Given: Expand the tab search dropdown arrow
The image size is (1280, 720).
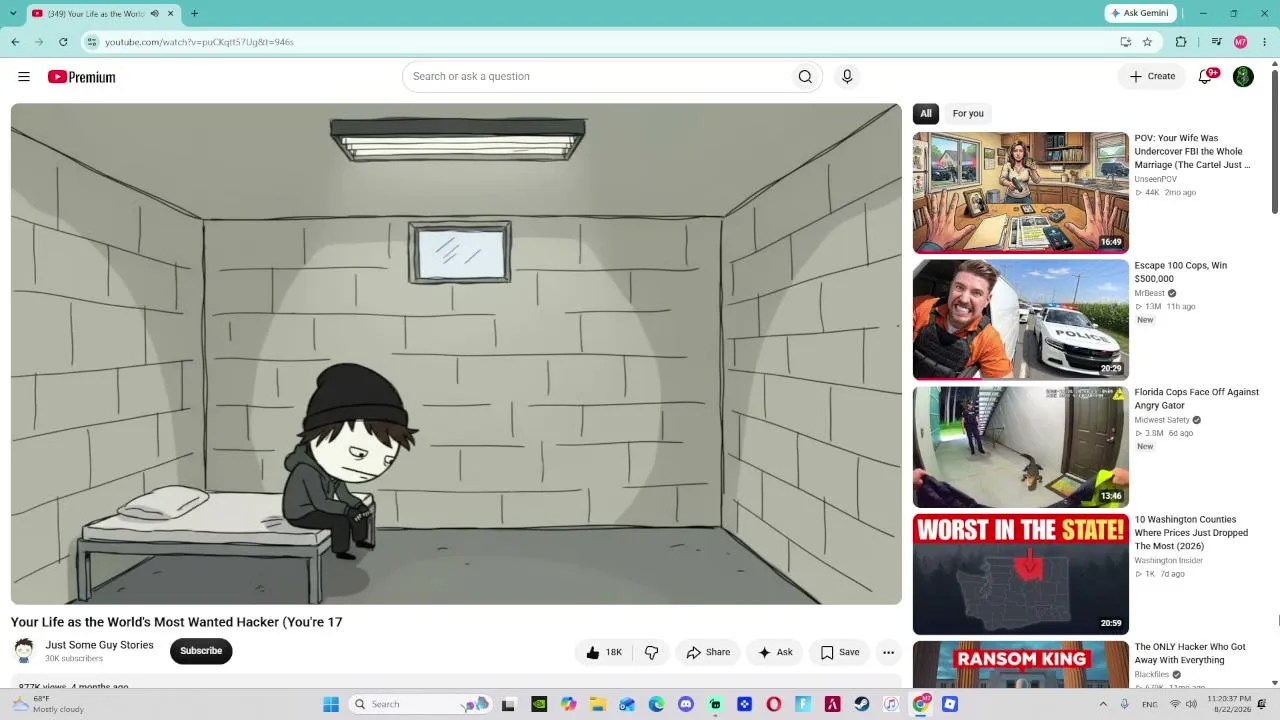Looking at the screenshot, I should 15,14.
